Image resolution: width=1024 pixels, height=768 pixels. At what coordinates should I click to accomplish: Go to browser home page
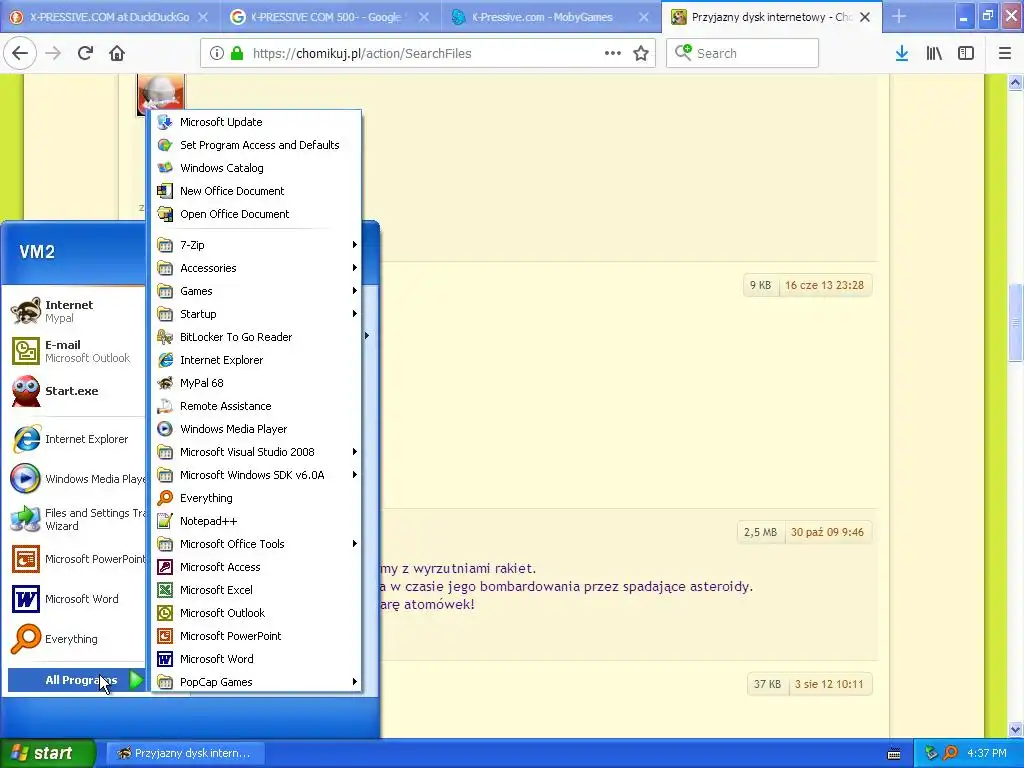pos(117,53)
